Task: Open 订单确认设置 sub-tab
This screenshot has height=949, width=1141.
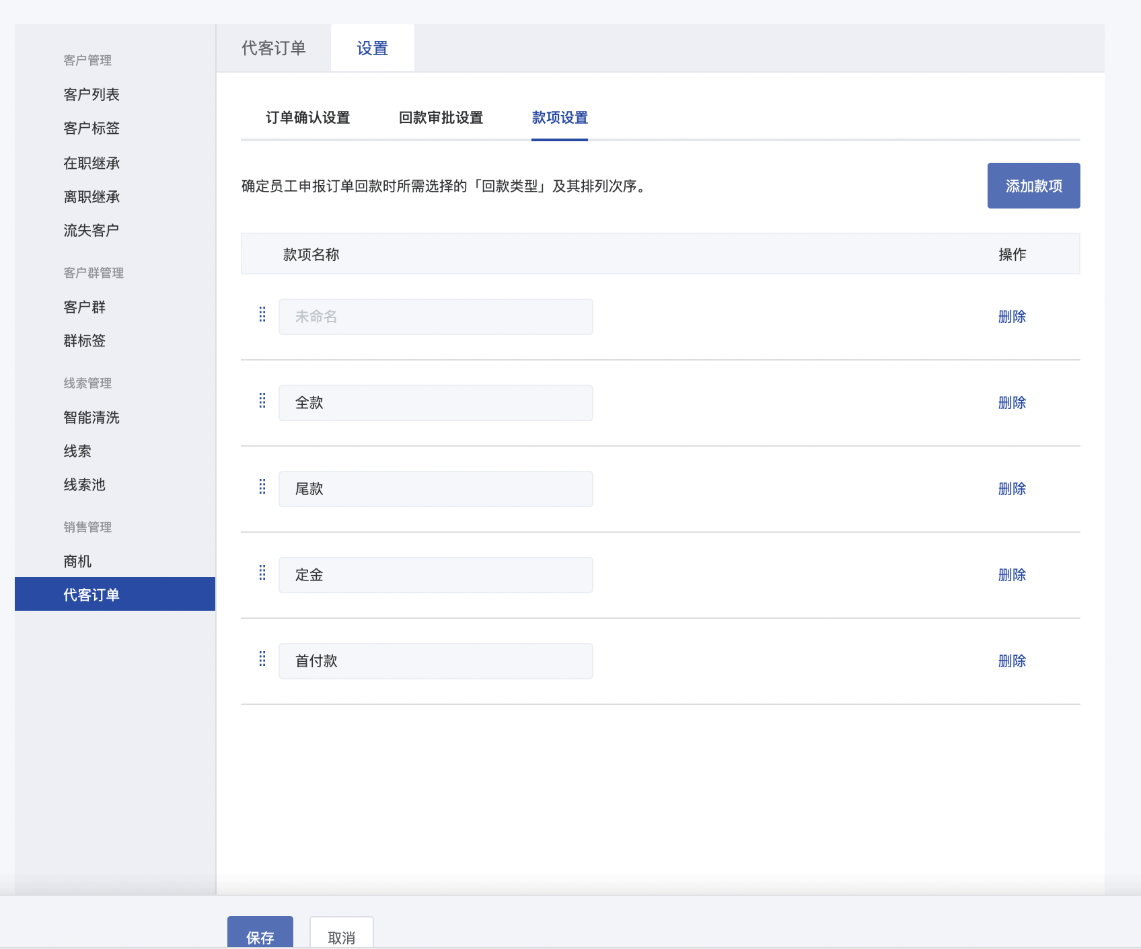Action: tap(308, 118)
